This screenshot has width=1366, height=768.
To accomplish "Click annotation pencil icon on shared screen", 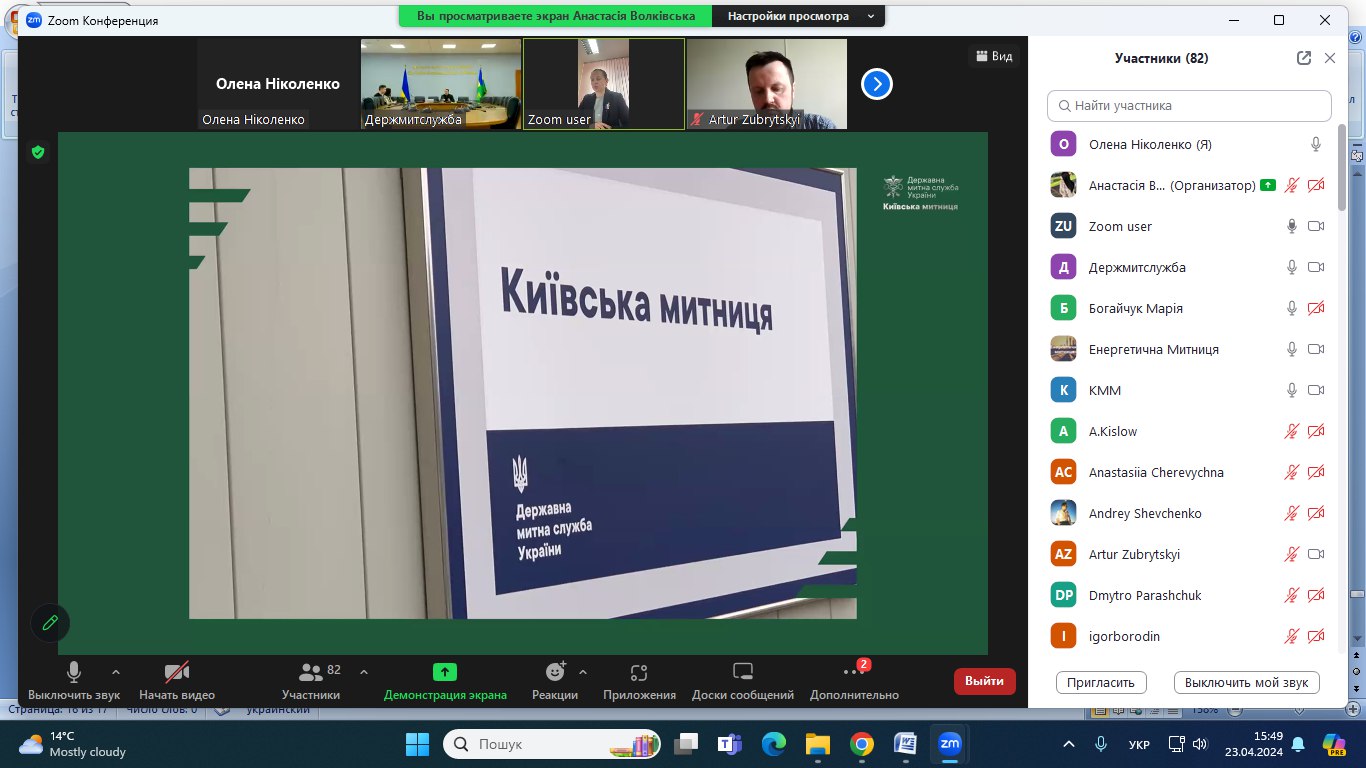I will tap(50, 622).
